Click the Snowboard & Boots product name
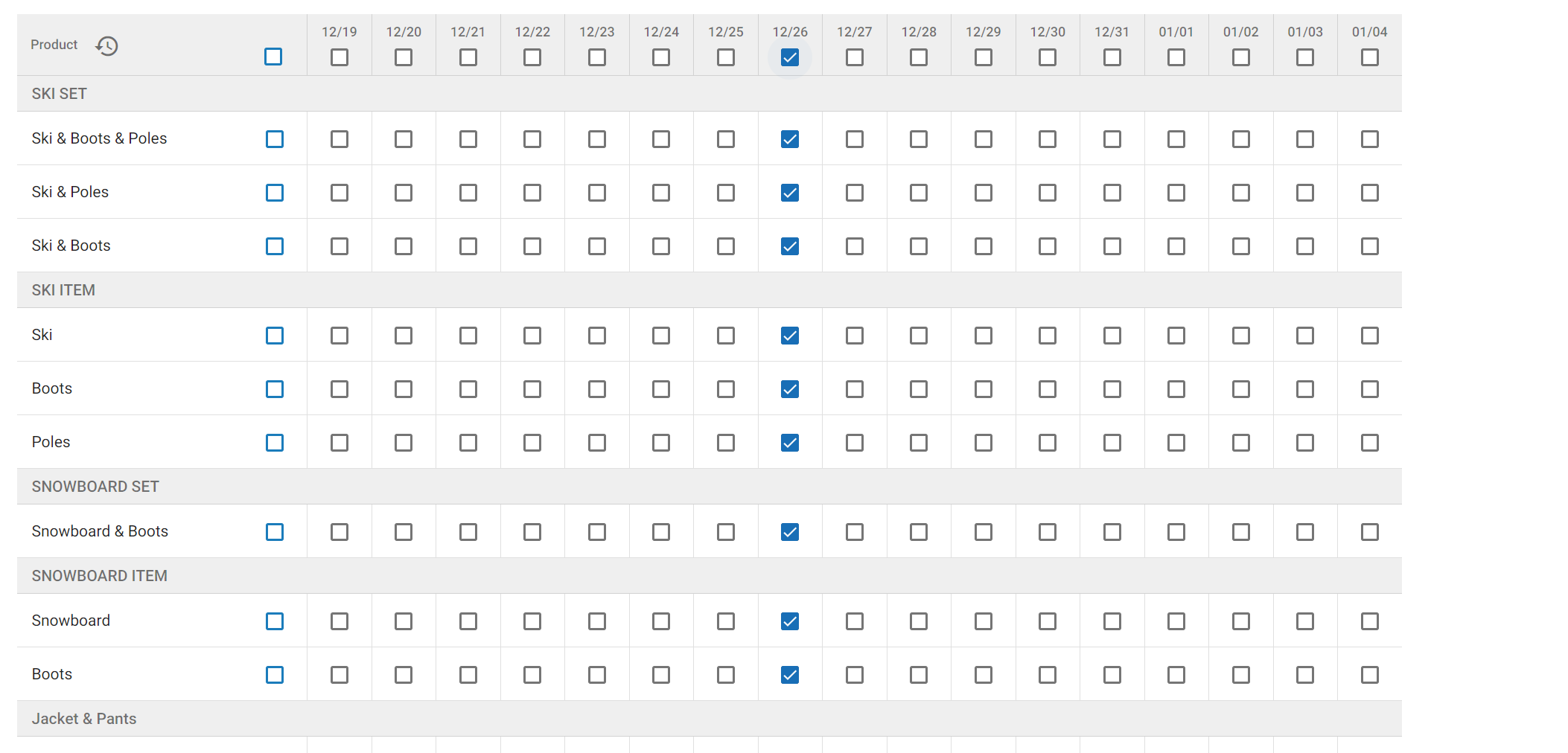Image resolution: width=1568 pixels, height=753 pixels. [x=100, y=531]
